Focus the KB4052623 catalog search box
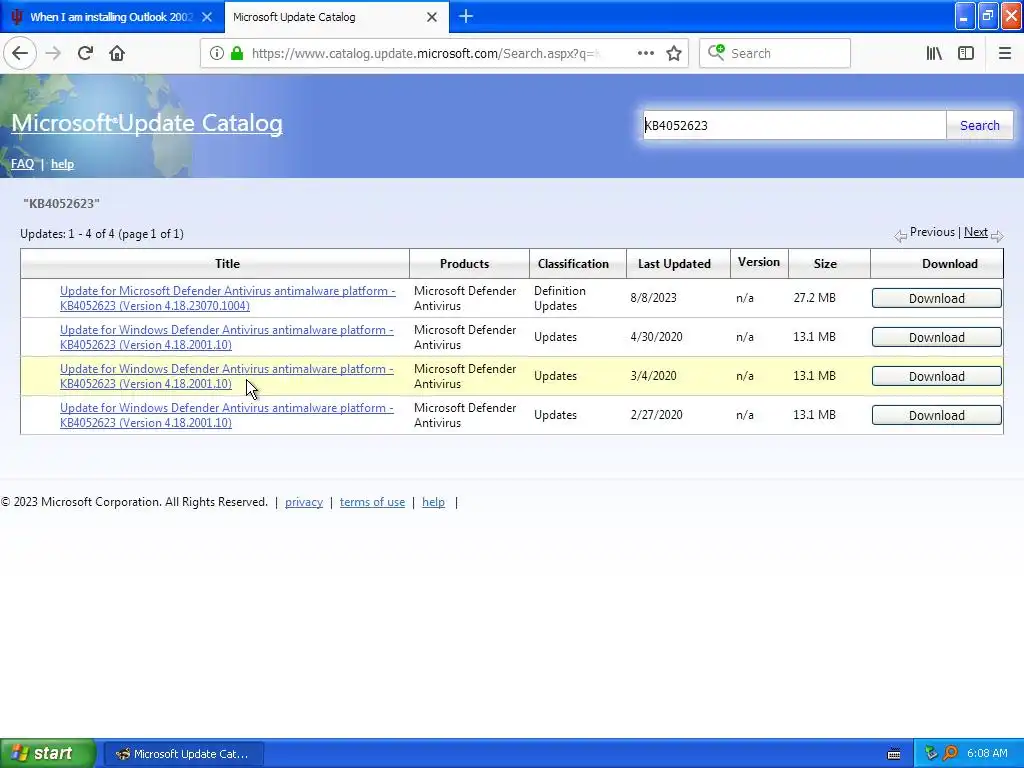Screen dimensions: 1024x768 794,125
